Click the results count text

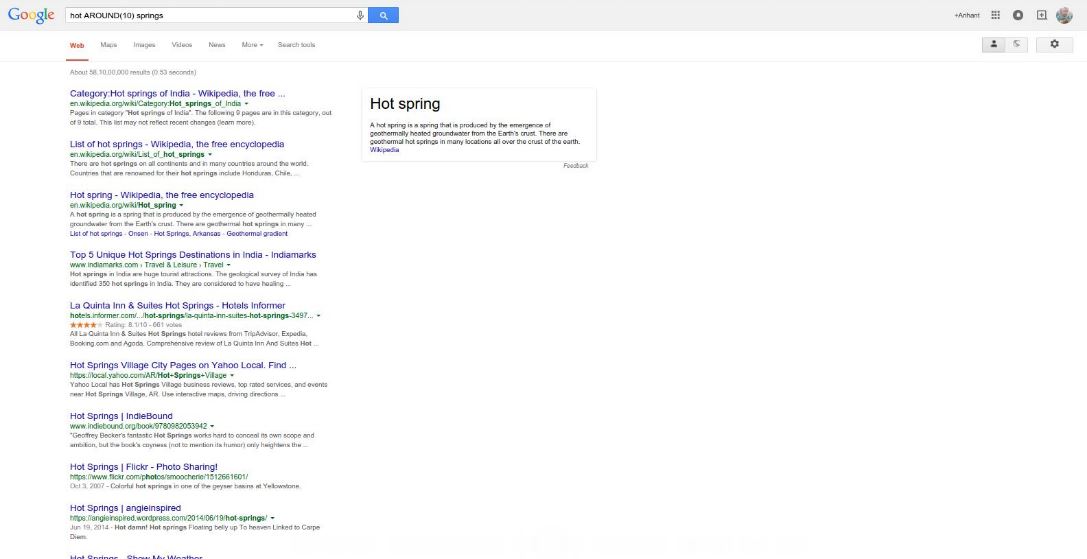coord(133,72)
